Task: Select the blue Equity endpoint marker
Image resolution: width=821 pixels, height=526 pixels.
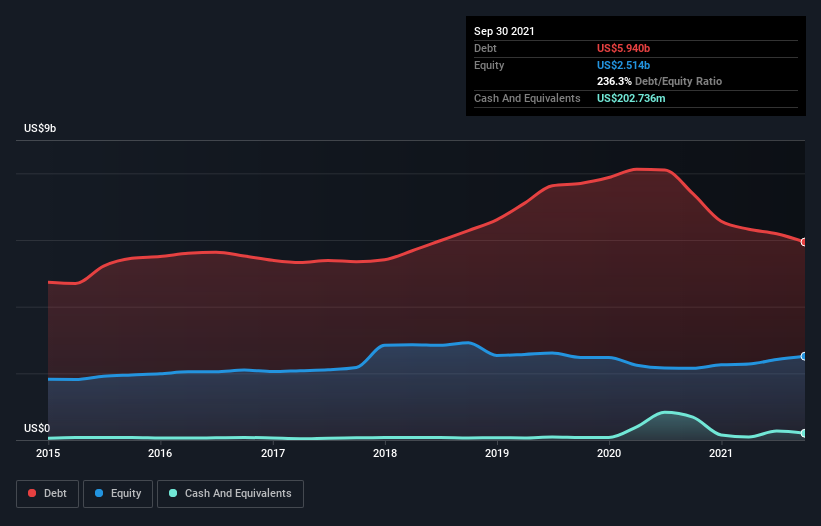Action: point(804,356)
